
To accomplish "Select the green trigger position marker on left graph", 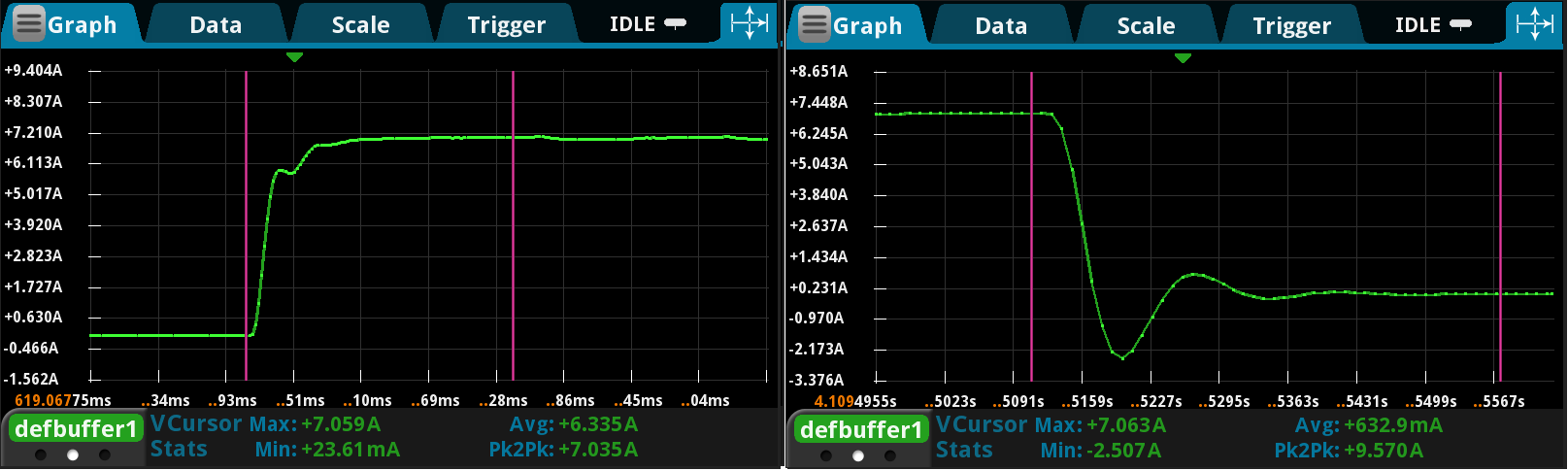I will [294, 57].
